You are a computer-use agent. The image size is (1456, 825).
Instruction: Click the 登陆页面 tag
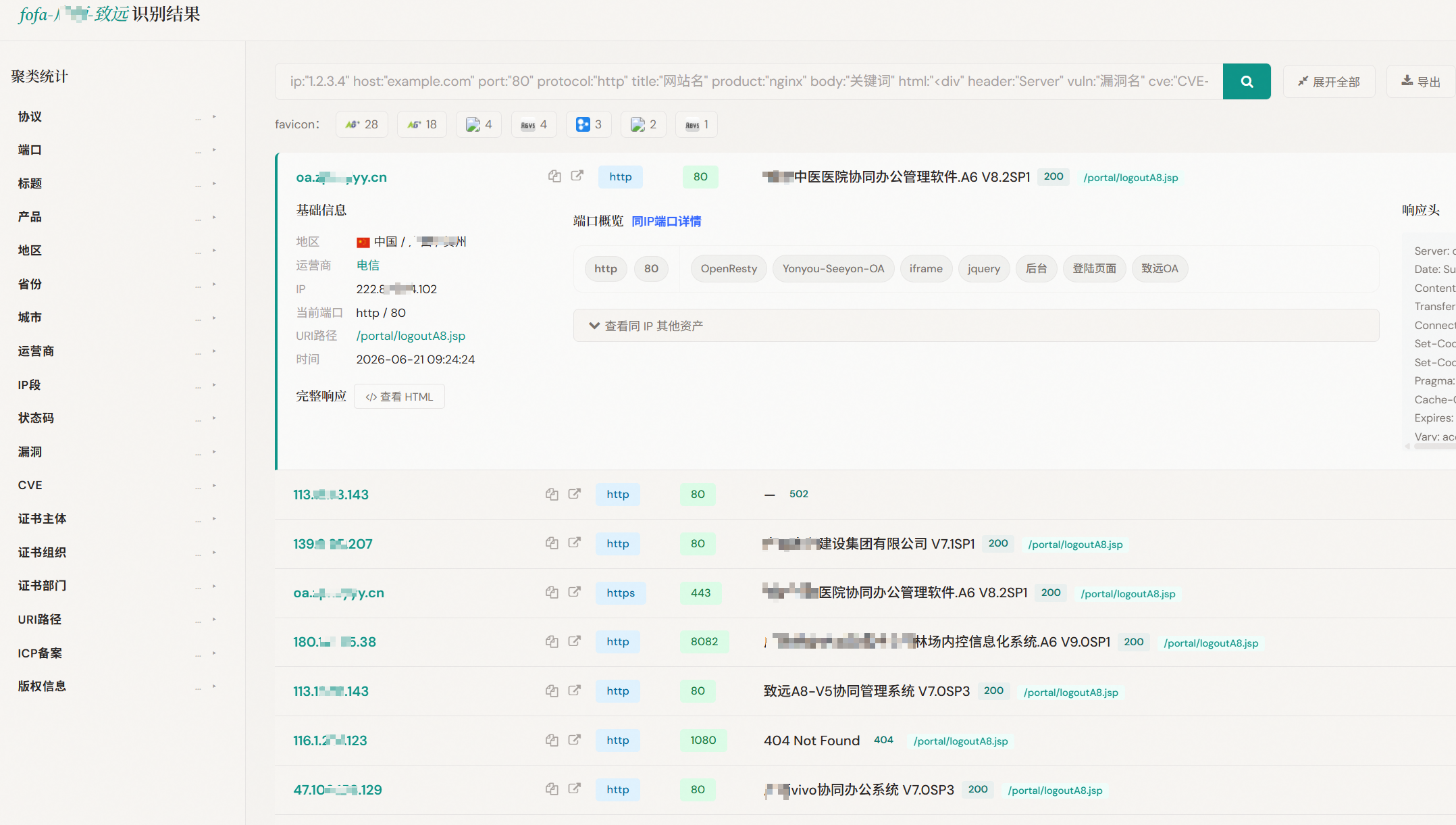[x=1094, y=269]
